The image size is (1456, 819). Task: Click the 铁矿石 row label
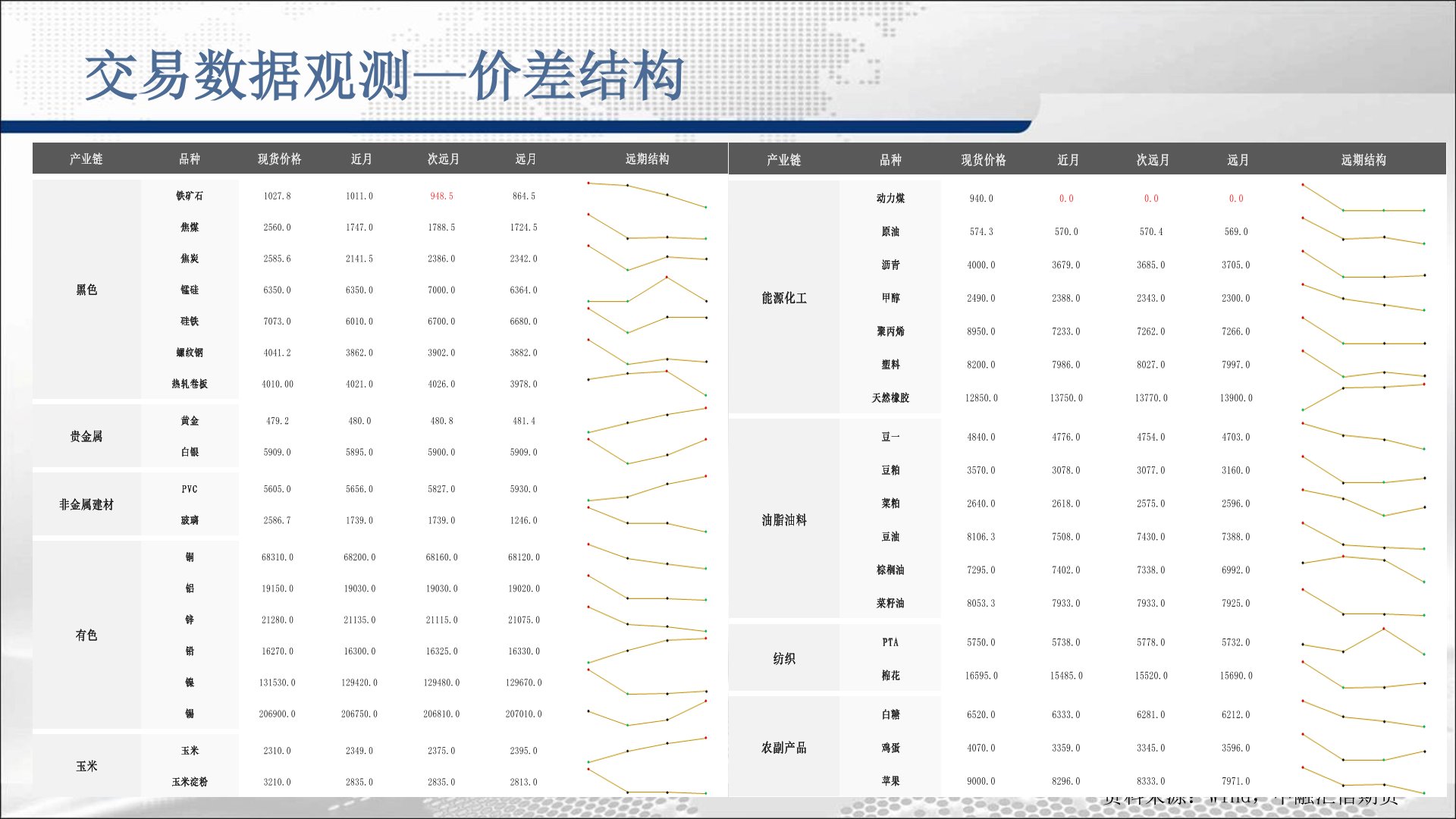pyautogui.click(x=190, y=196)
